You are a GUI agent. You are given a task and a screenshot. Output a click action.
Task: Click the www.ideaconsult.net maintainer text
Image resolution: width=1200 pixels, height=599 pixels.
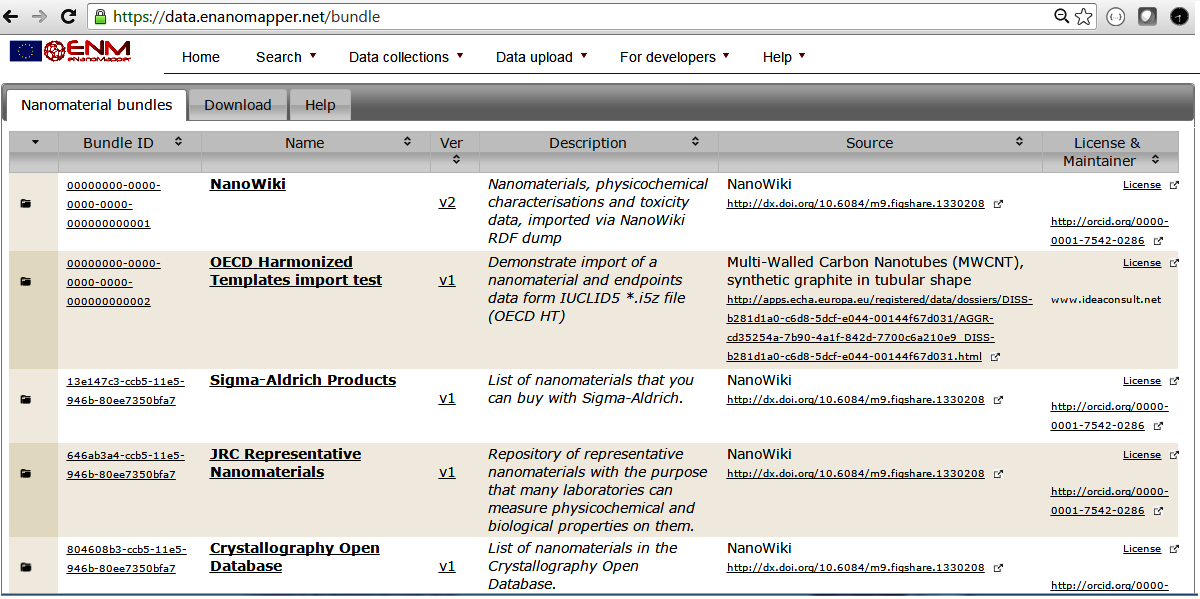1106,299
